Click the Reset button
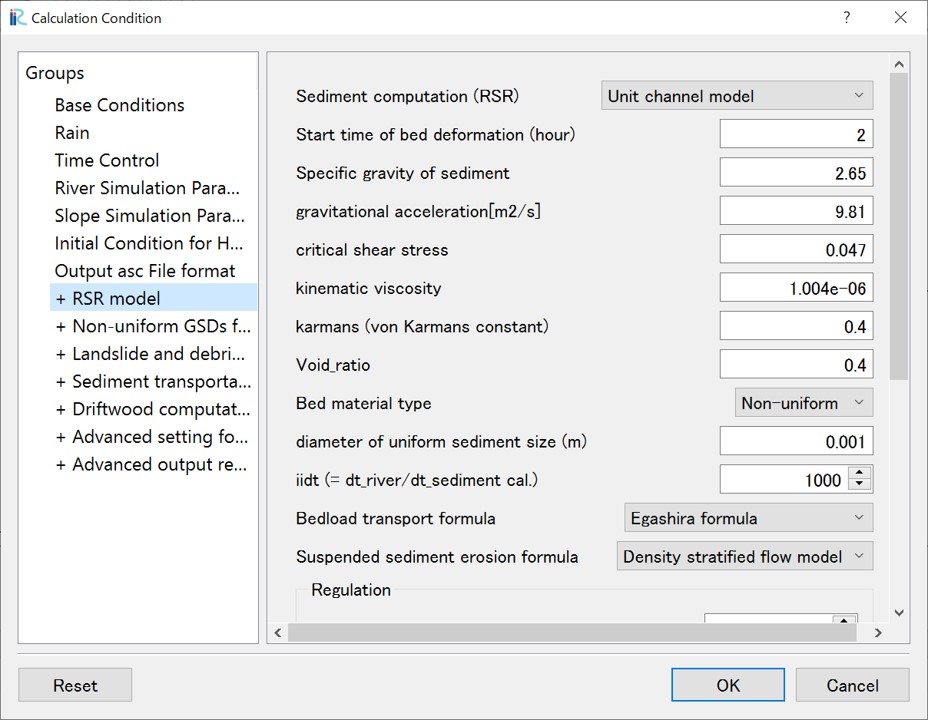Viewport: 928px width, 720px height. pos(75,685)
